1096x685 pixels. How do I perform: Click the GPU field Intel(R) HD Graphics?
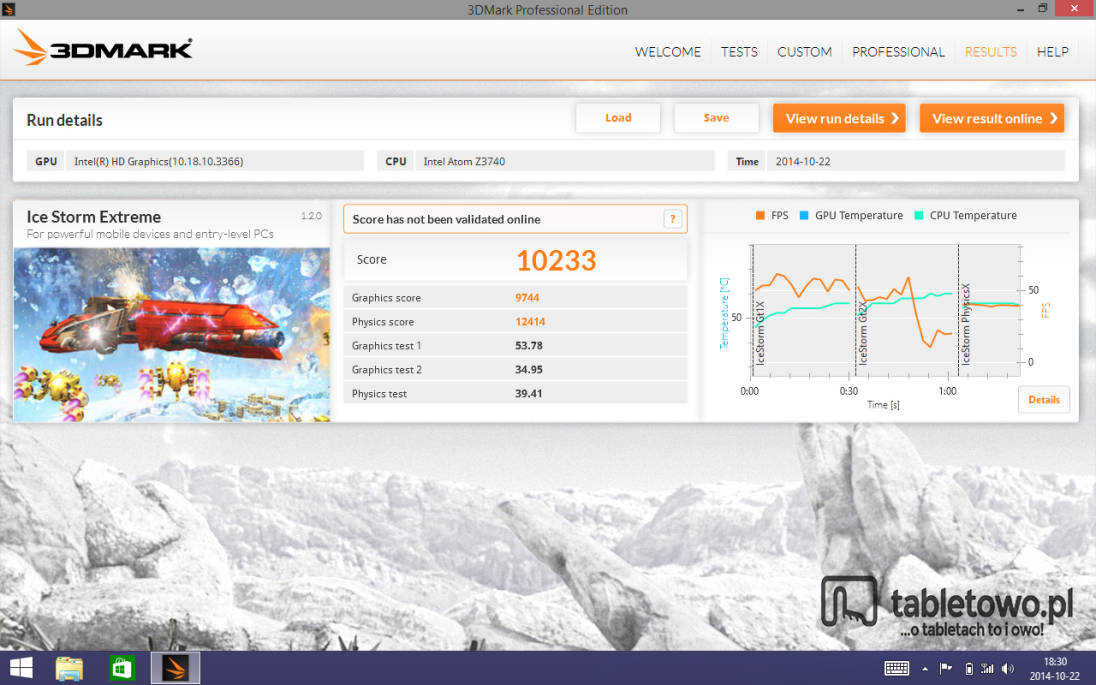pyautogui.click(x=215, y=161)
